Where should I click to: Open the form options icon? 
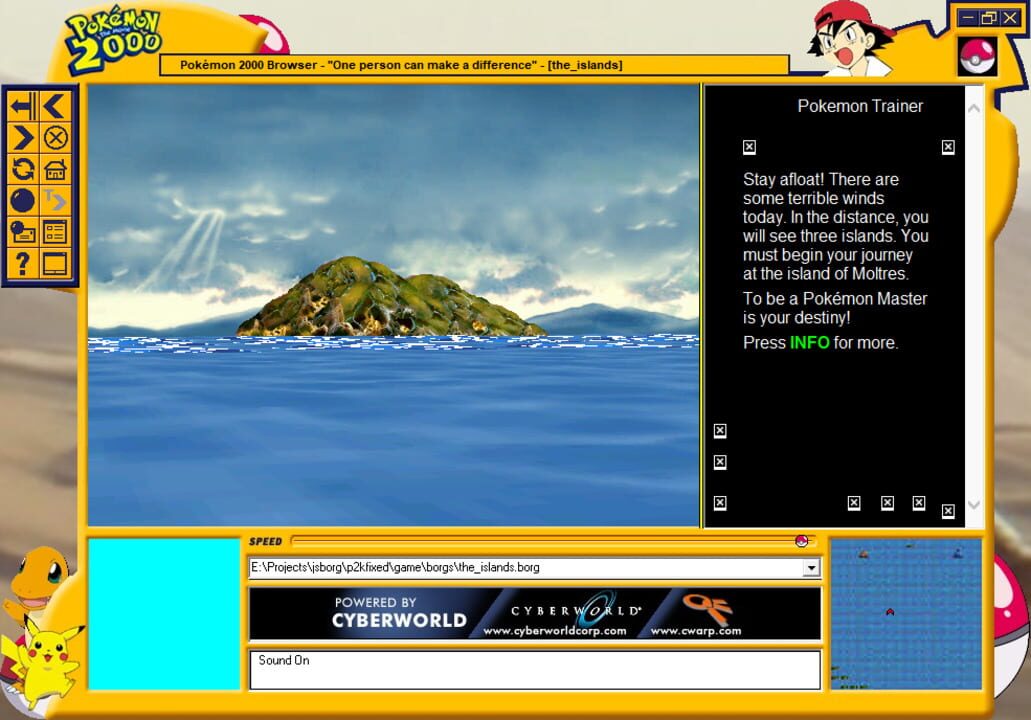[x=53, y=232]
